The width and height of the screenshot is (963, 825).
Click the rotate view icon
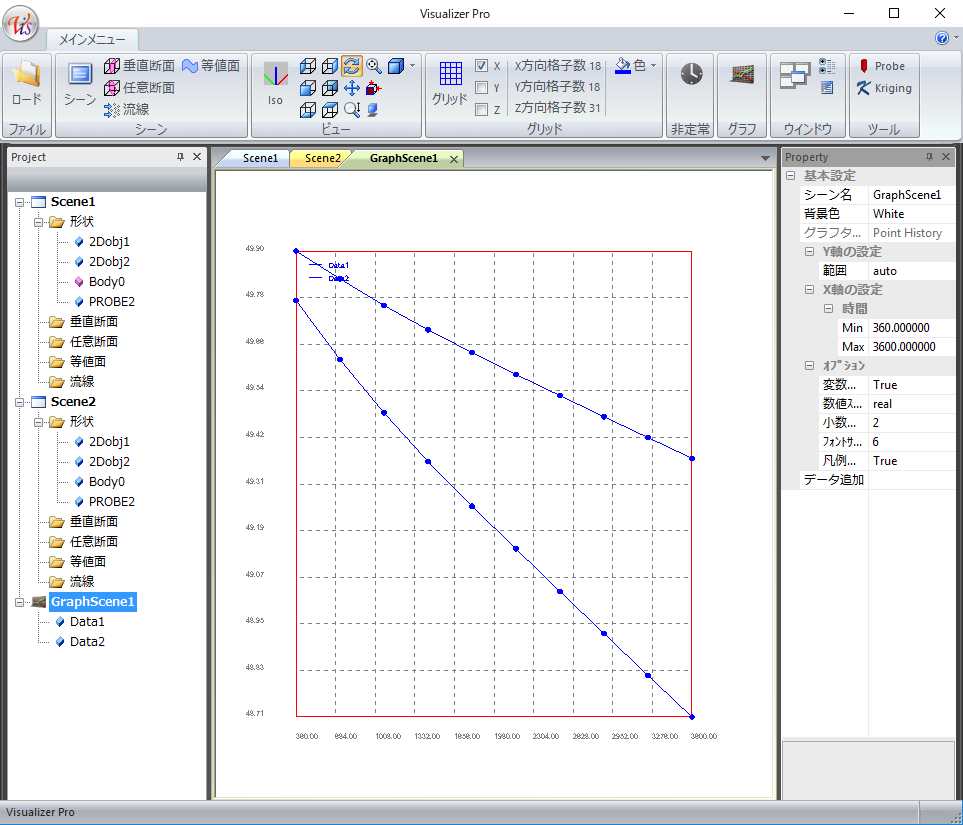click(x=351, y=66)
